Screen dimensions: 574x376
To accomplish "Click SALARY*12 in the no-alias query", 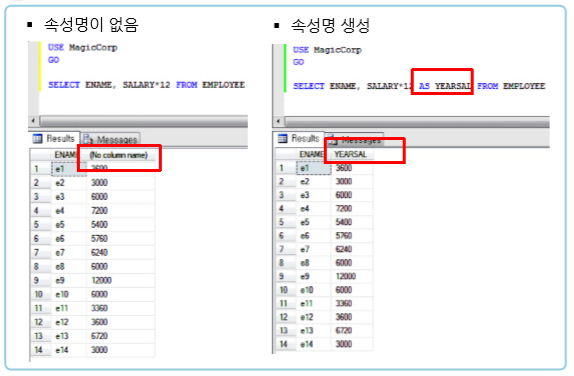I will (x=146, y=85).
